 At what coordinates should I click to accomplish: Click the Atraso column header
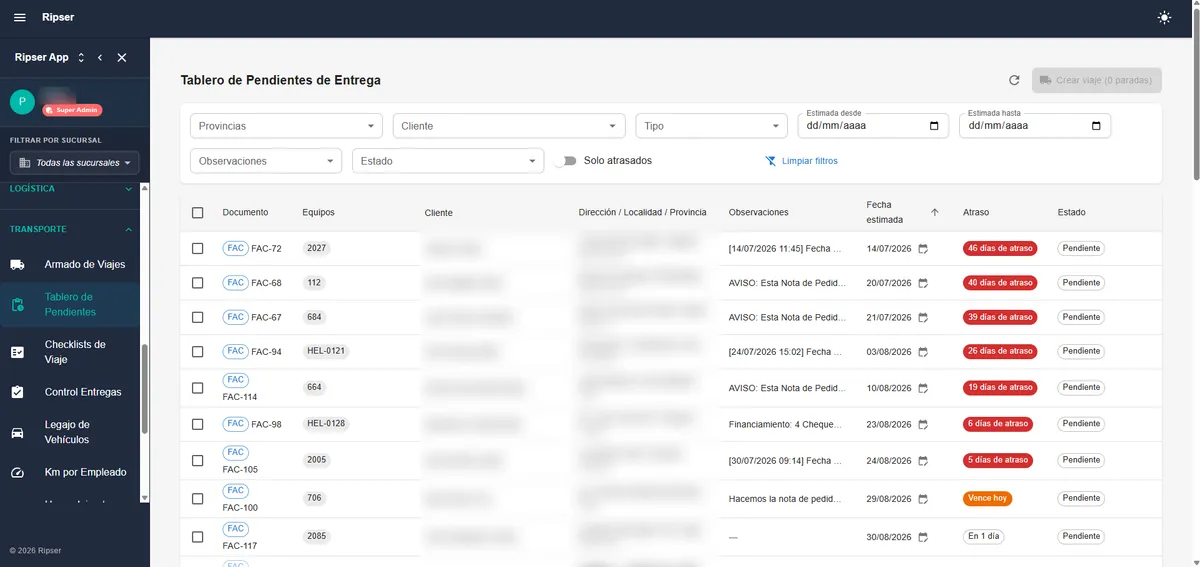click(x=976, y=212)
